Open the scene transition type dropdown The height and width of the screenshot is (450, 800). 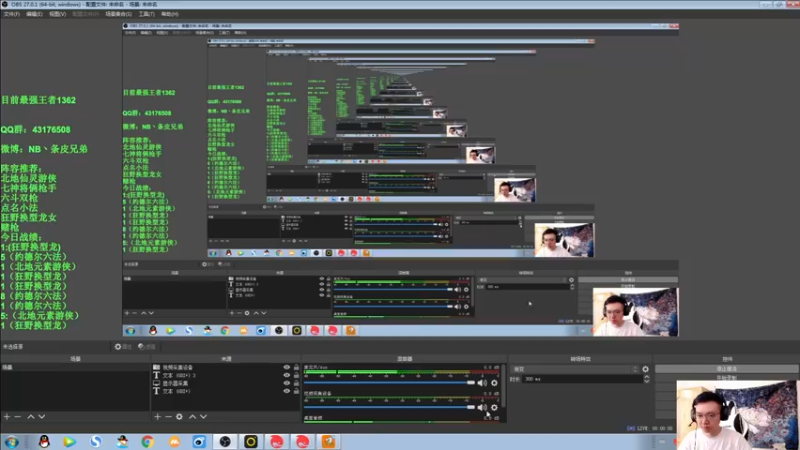coord(575,369)
